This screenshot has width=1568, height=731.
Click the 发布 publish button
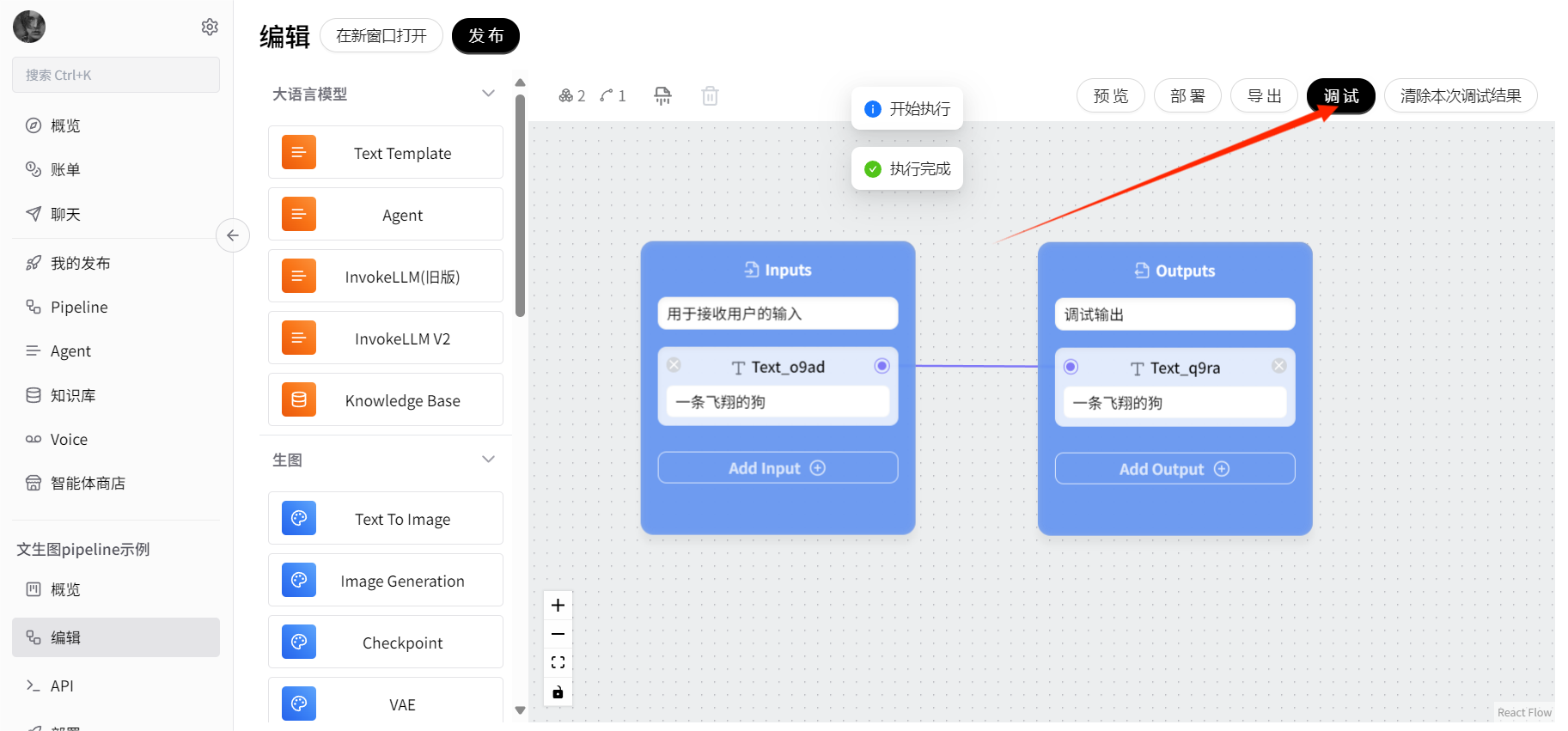(x=485, y=36)
